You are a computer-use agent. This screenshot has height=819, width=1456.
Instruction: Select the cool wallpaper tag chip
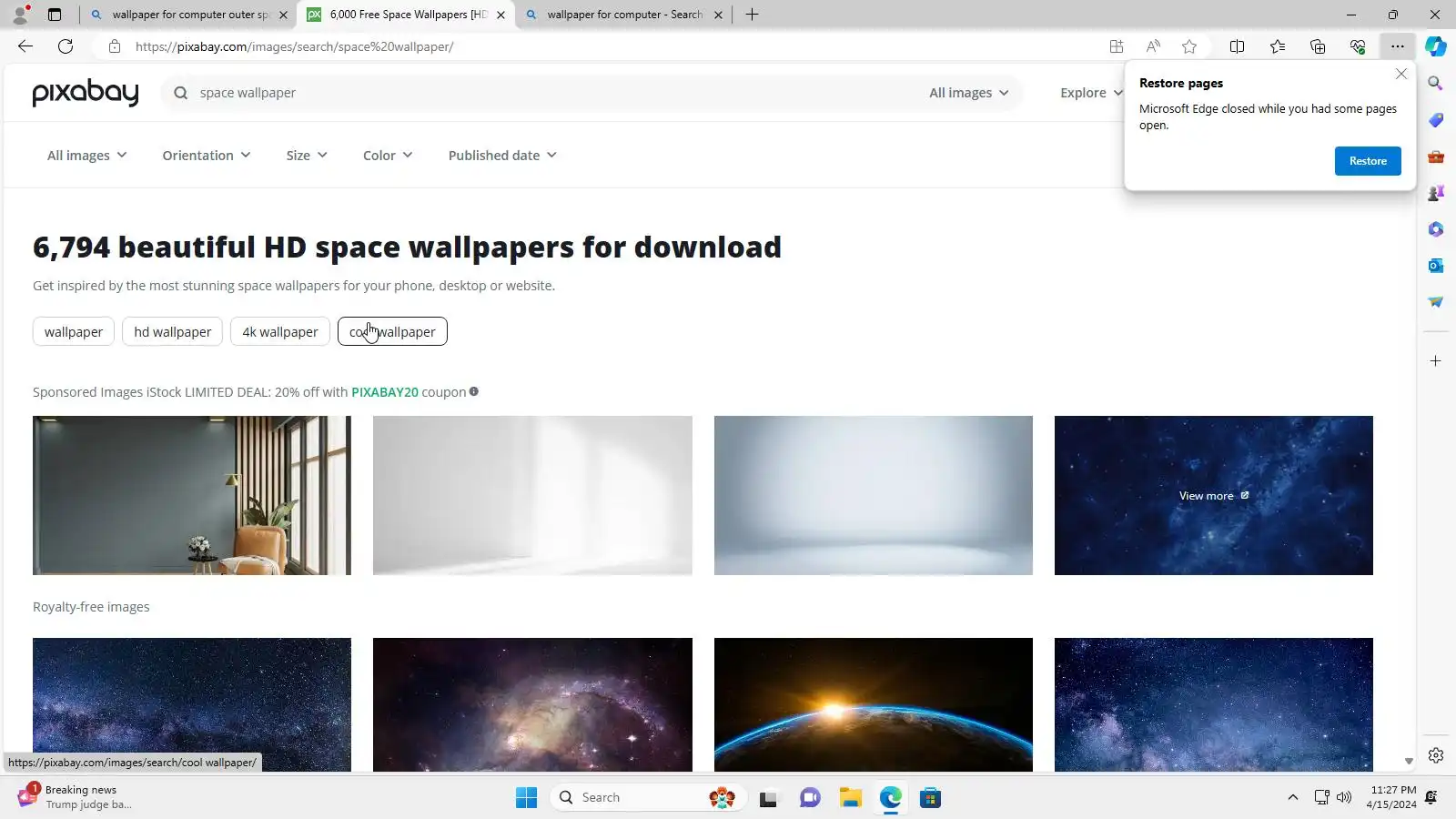point(392,332)
